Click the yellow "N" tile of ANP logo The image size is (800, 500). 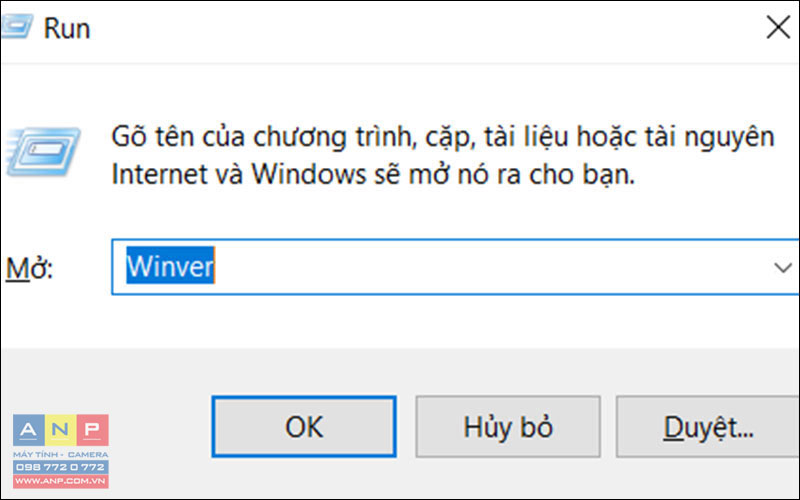(61, 430)
